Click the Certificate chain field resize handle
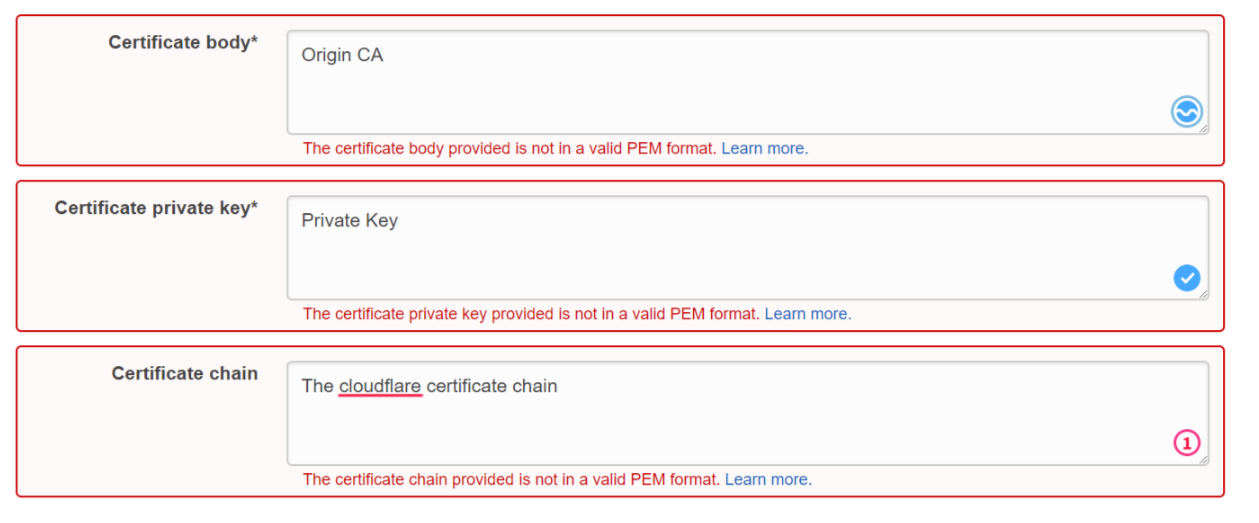This screenshot has width=1259, height=523. [1203, 460]
